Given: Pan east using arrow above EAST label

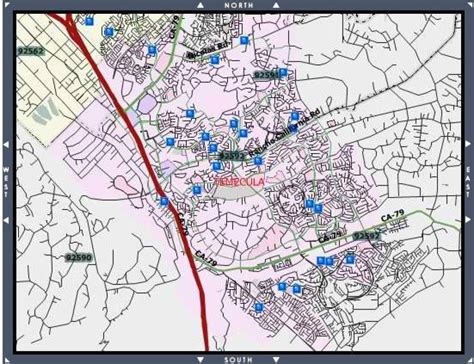Looking at the screenshot, I should pos(468,144).
